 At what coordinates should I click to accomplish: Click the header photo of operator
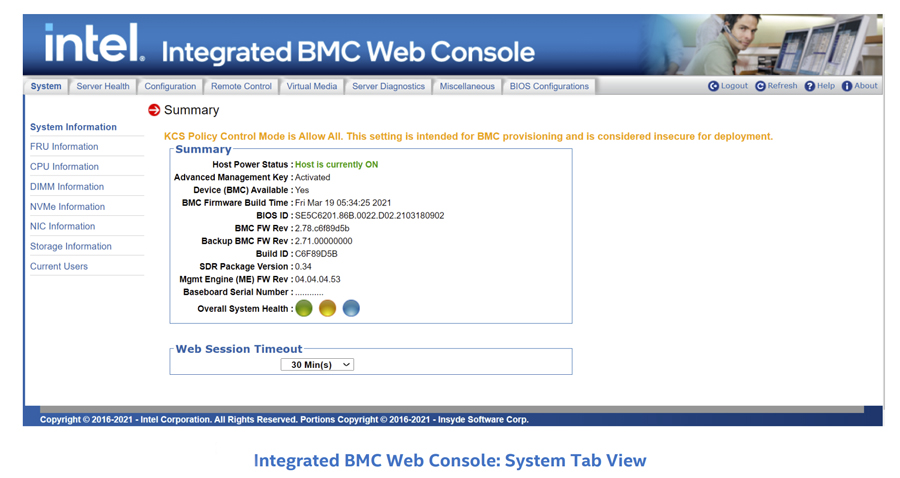click(765, 45)
